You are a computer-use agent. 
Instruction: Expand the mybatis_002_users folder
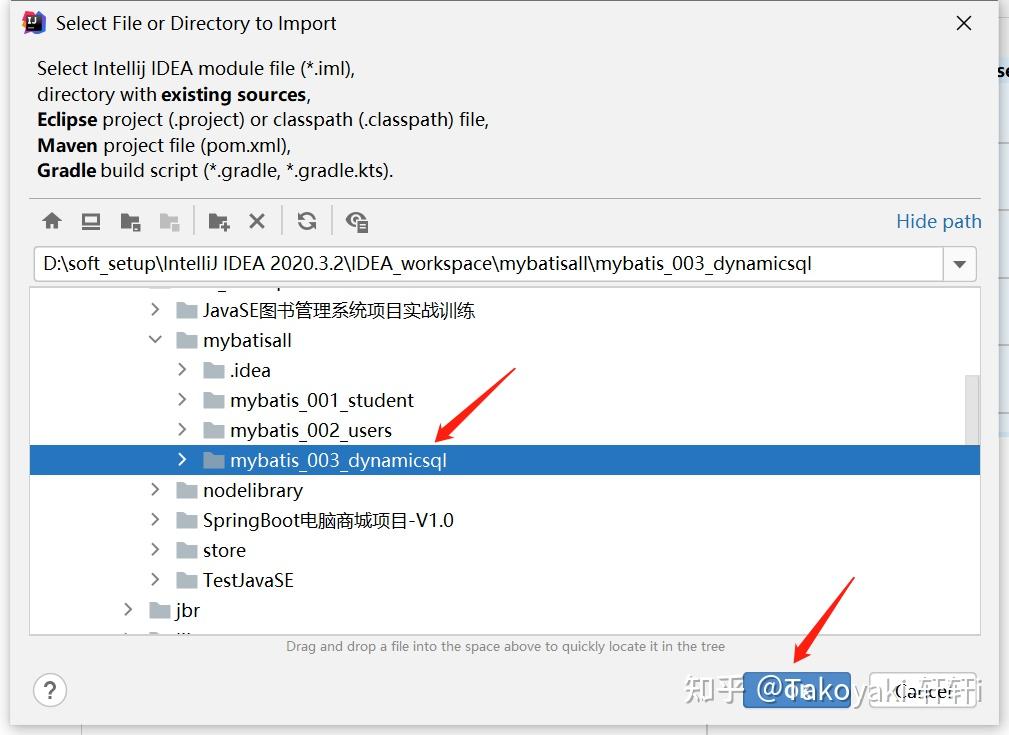(182, 430)
